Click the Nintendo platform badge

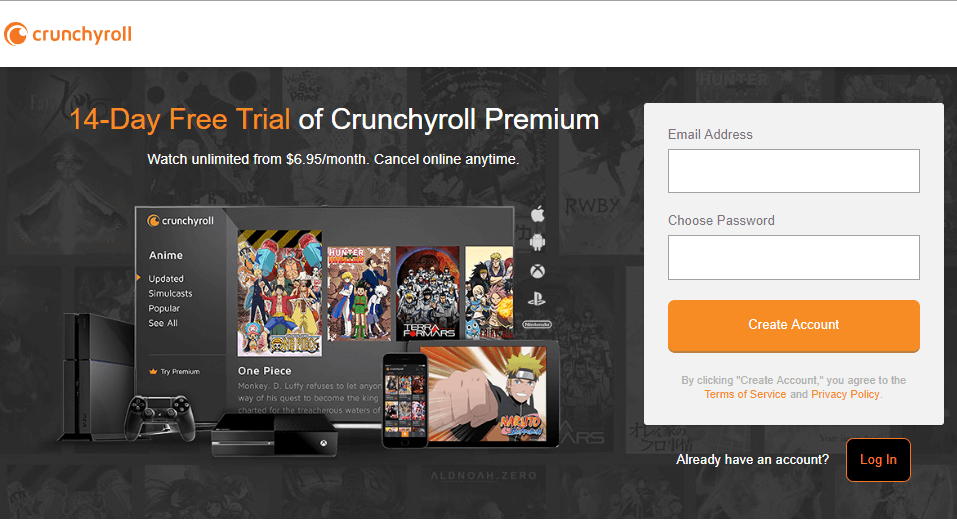point(536,325)
